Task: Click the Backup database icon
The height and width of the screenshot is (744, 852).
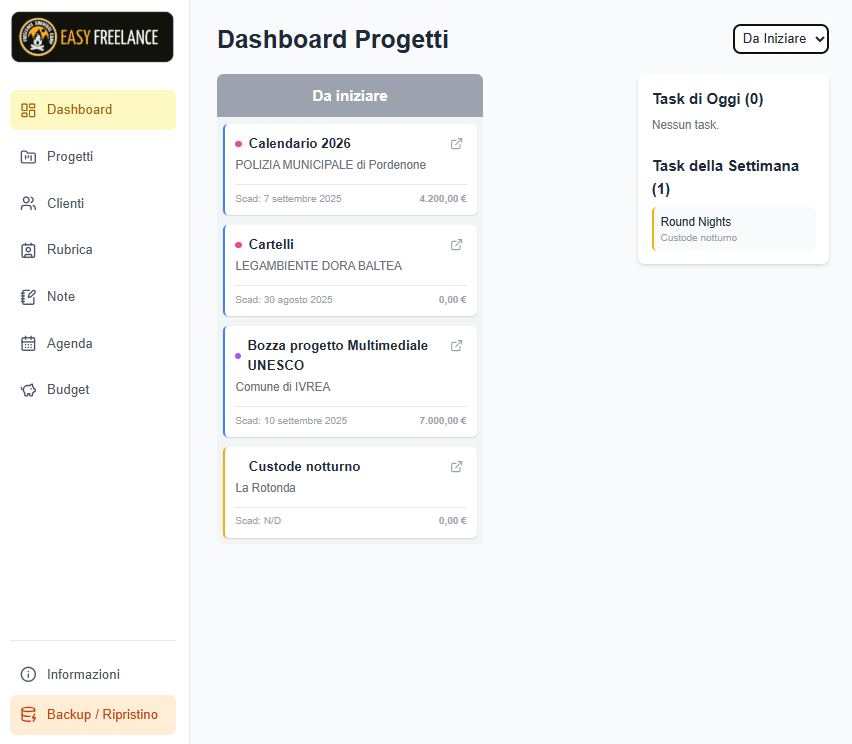Action: (x=28, y=715)
